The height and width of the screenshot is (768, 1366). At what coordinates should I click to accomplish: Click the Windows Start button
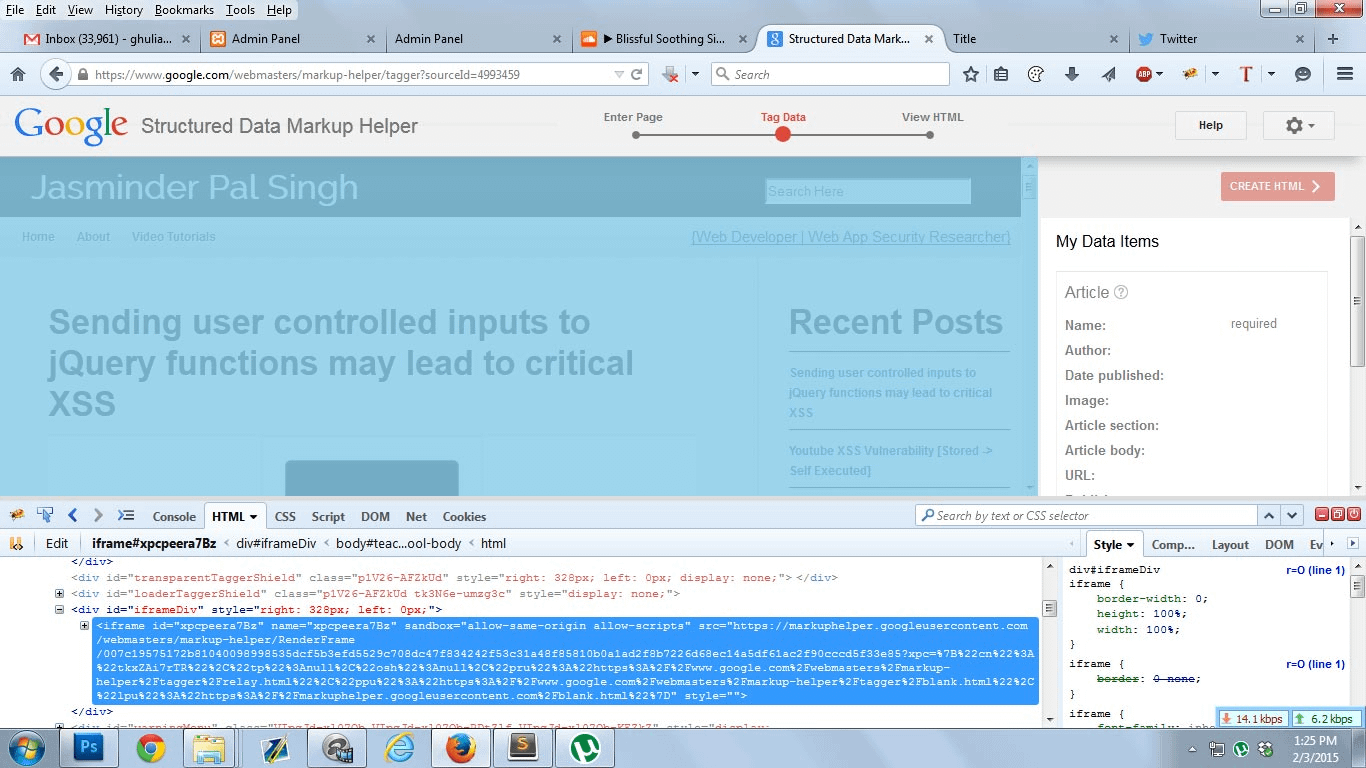tap(27, 747)
